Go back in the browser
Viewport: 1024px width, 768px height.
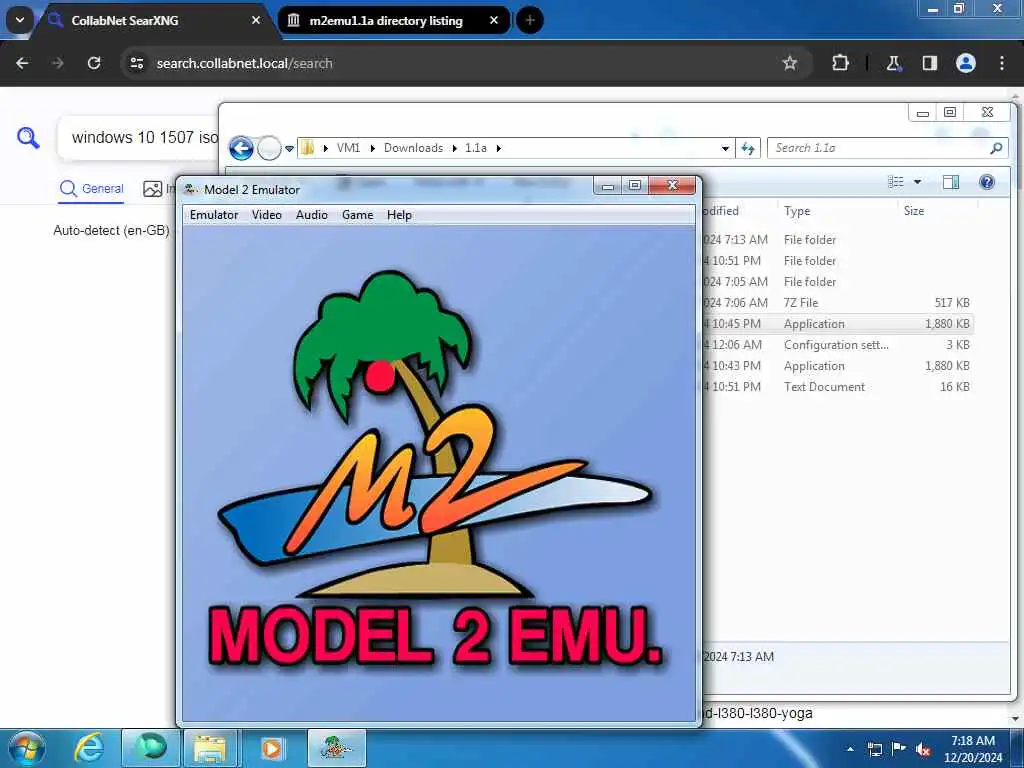coord(22,63)
